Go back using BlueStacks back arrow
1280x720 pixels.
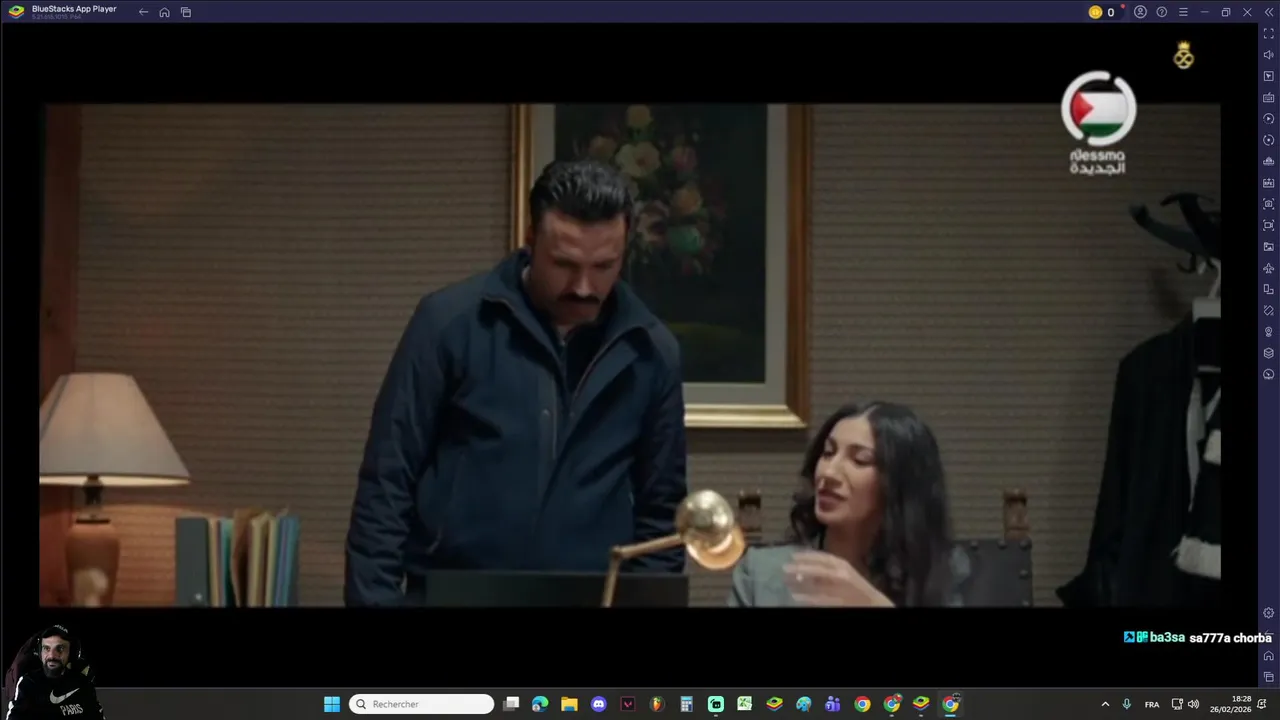[143, 12]
